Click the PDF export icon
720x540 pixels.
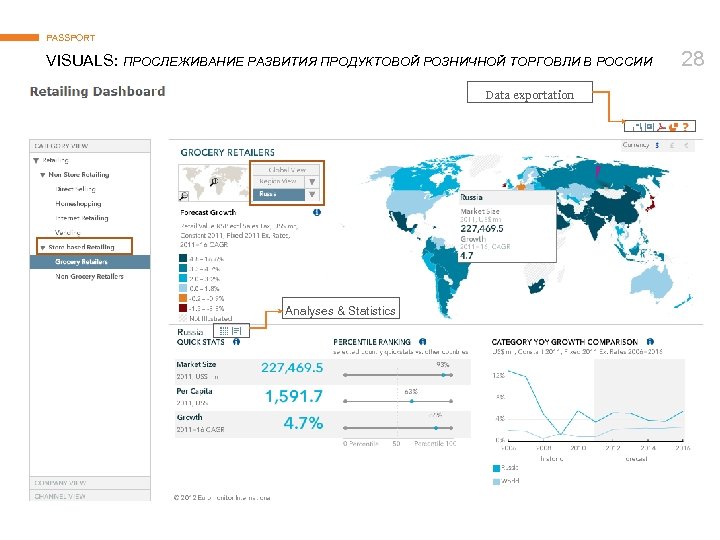pyautogui.click(x=662, y=126)
